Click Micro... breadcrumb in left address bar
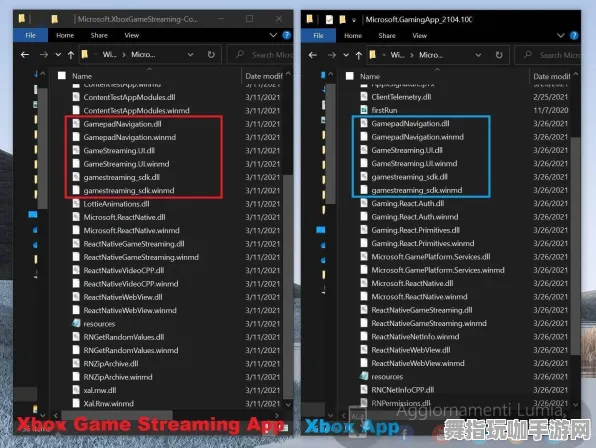 point(143,55)
